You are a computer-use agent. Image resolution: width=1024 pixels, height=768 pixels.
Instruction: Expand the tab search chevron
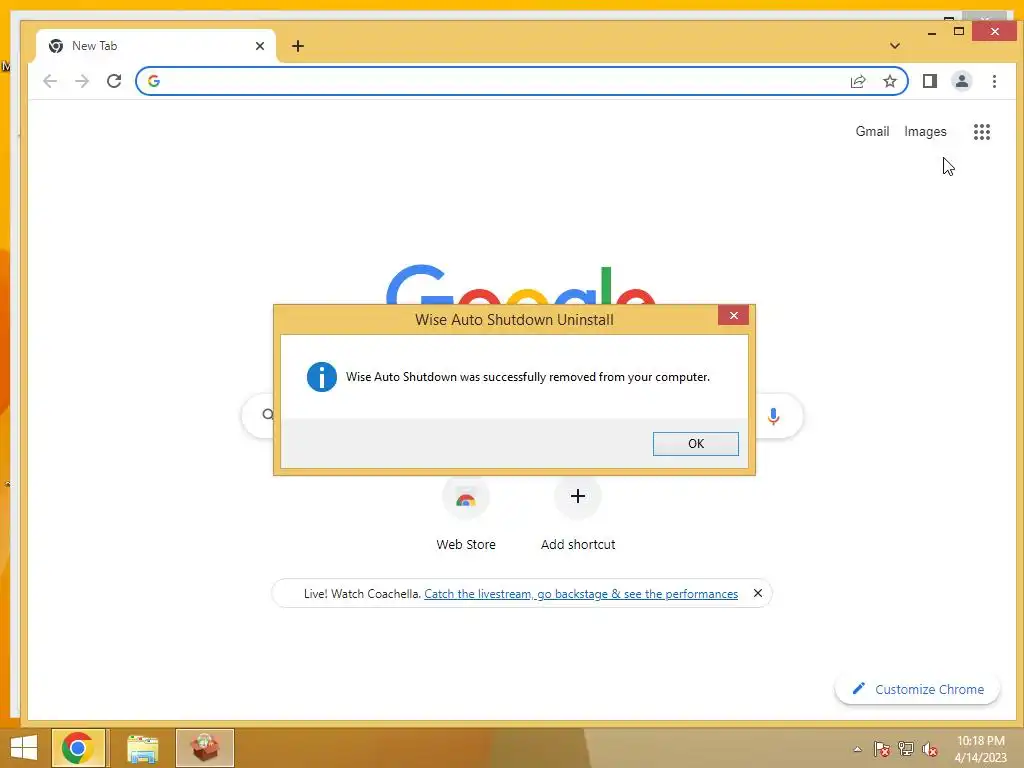point(895,46)
